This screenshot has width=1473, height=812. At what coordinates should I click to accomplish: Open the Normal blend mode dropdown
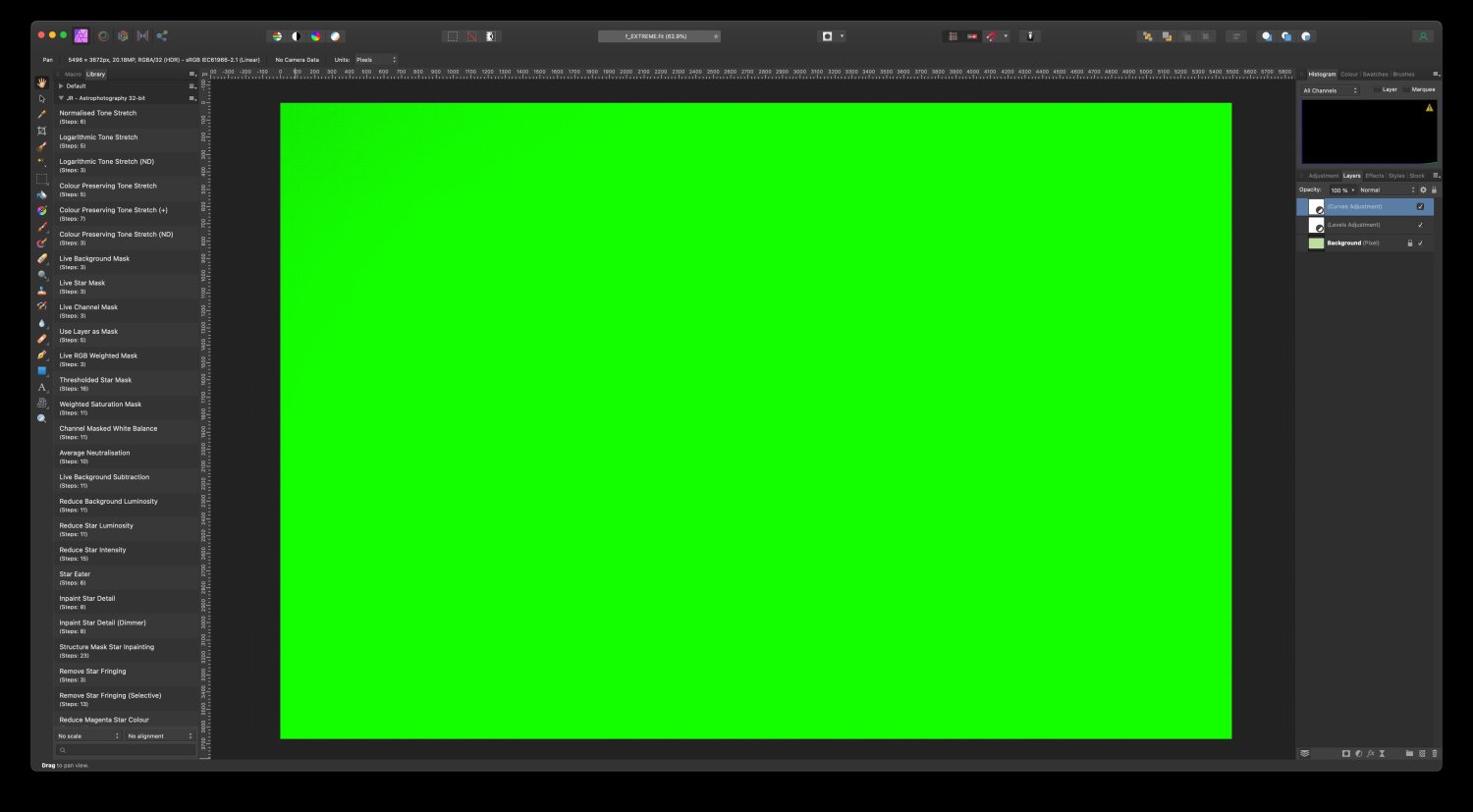(1370, 189)
